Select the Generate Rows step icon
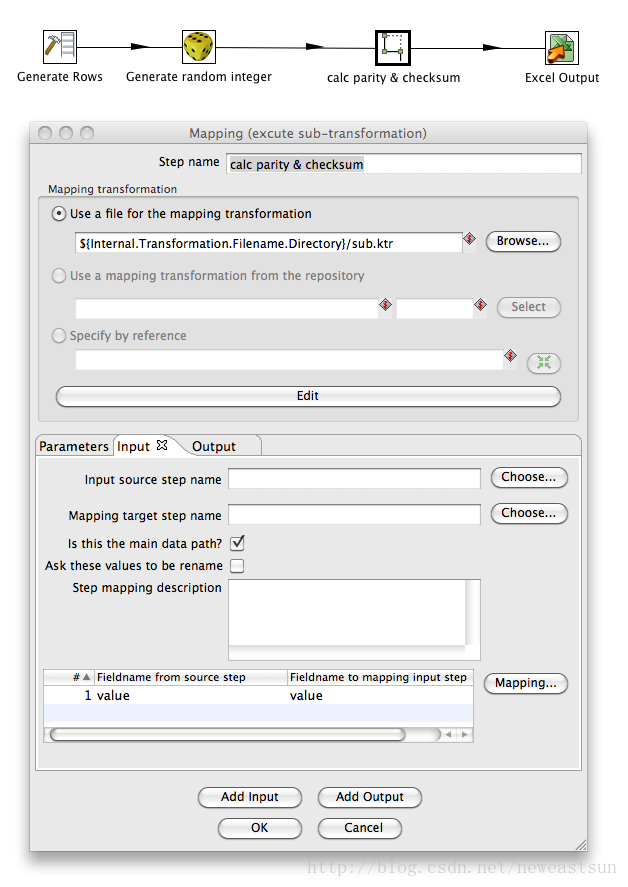628x887 pixels. [x=59, y=47]
